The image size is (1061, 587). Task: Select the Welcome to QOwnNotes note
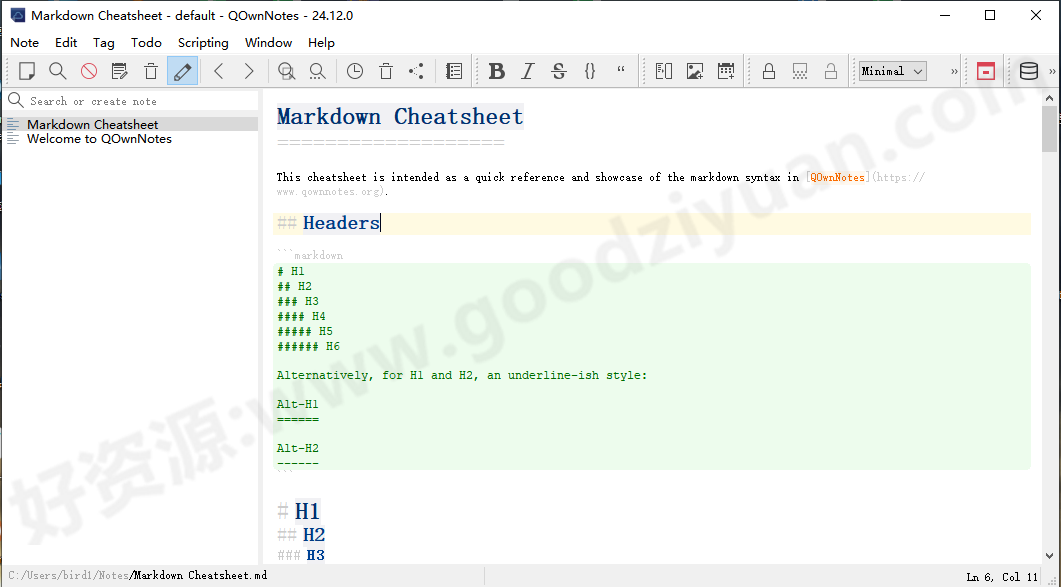(99, 139)
